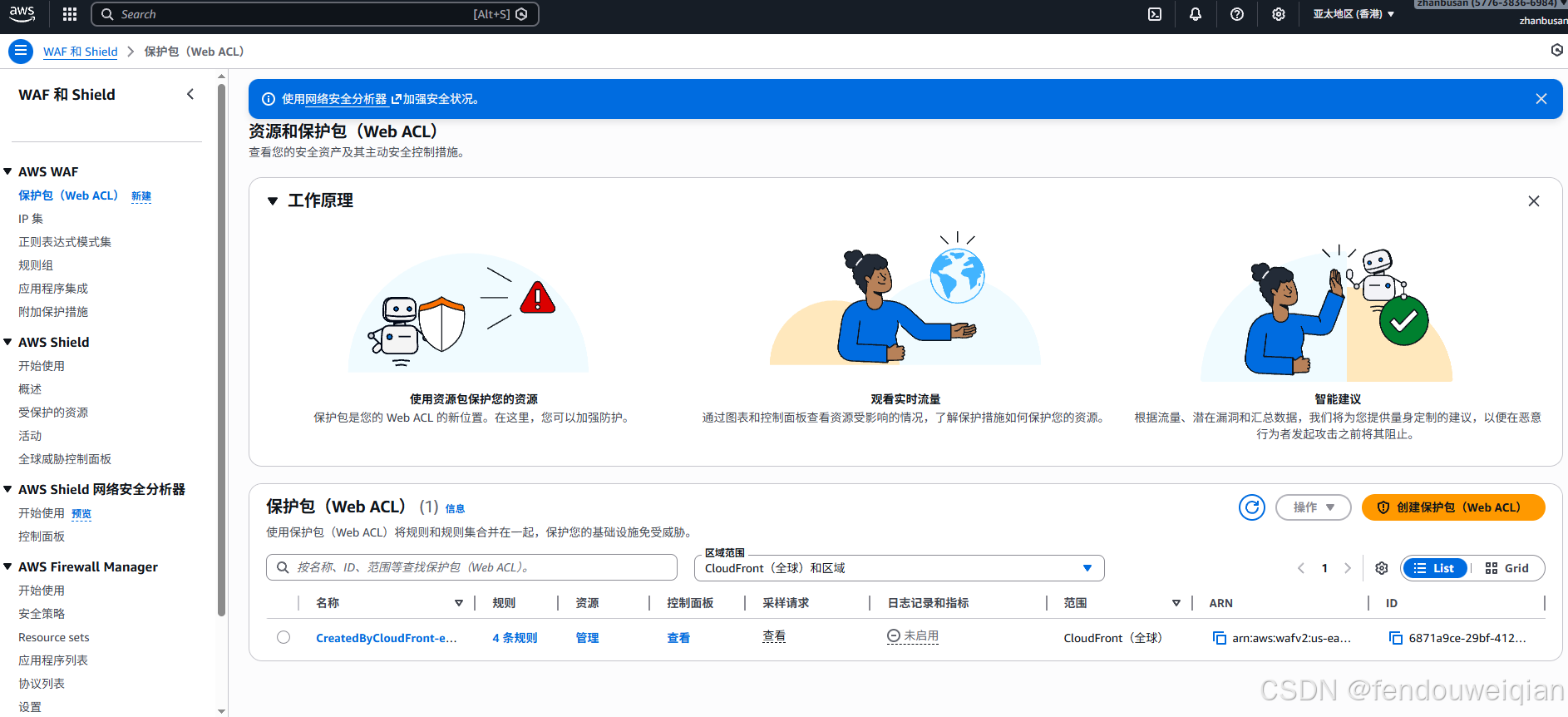Collapse the 工作原理 section
Image resolution: width=1568 pixels, height=717 pixels.
(x=272, y=200)
